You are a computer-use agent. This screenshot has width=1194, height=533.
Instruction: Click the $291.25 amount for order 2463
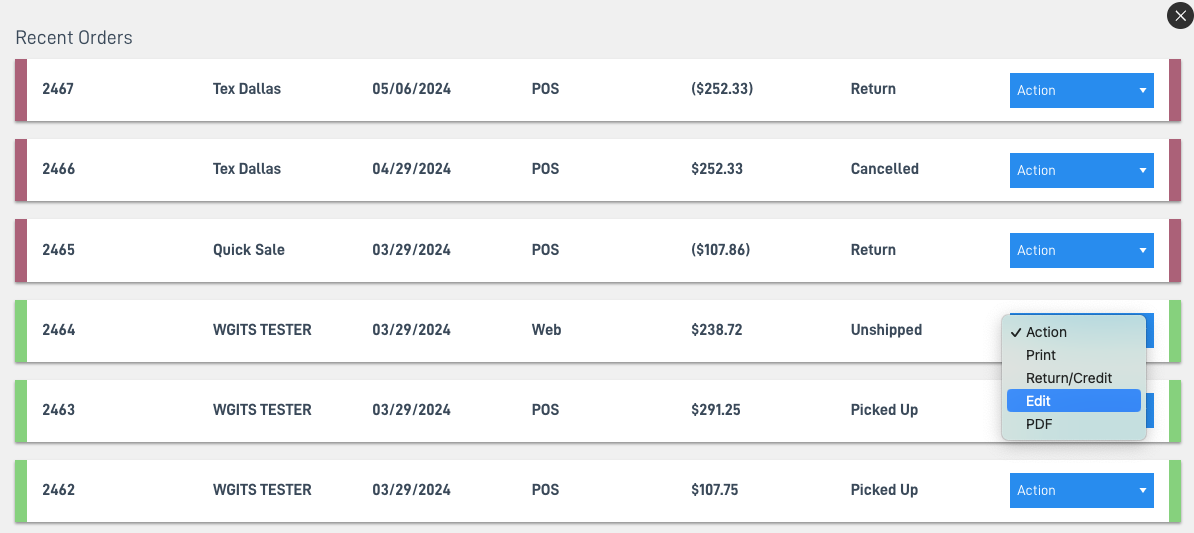716,410
